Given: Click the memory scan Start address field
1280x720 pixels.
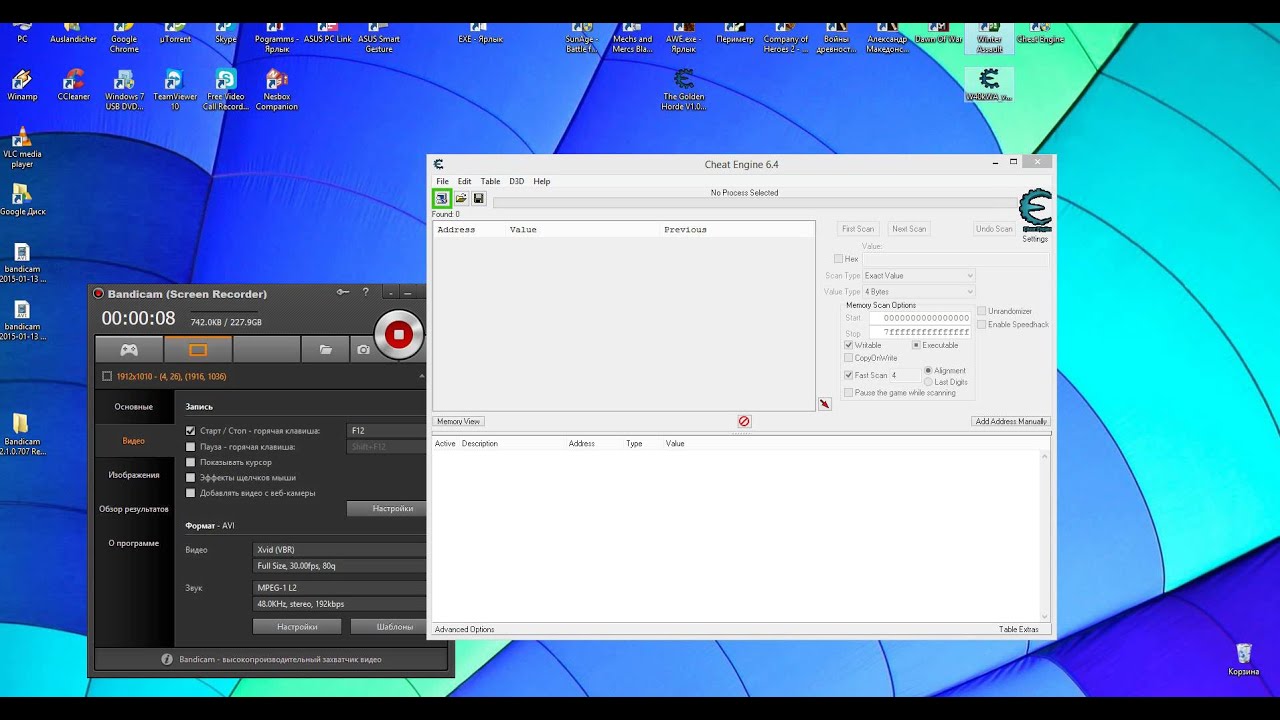Looking at the screenshot, I should tap(919, 318).
